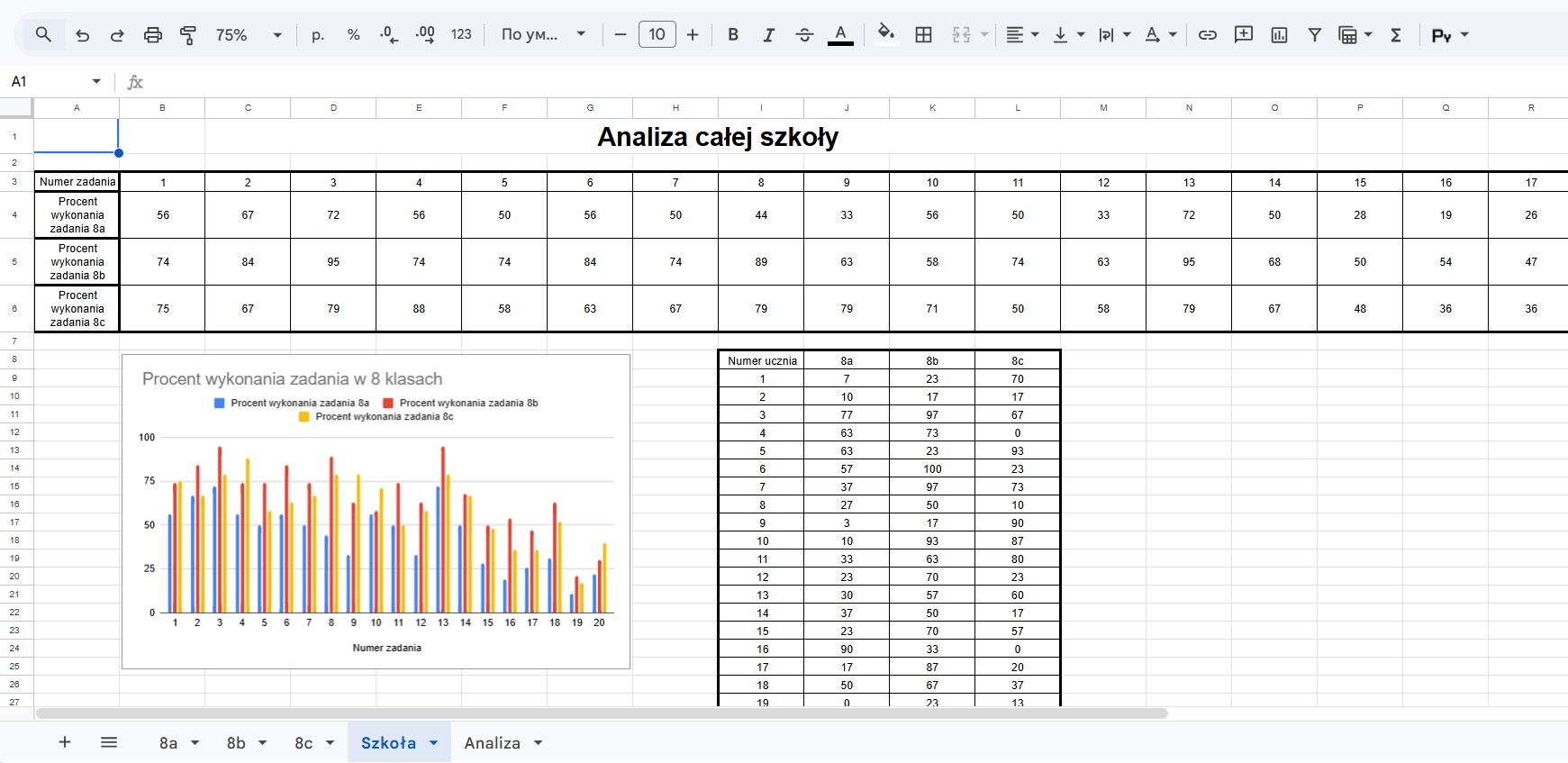Image resolution: width=1568 pixels, height=763 pixels.
Task: Click the Functions sigma icon
Action: [x=1395, y=35]
